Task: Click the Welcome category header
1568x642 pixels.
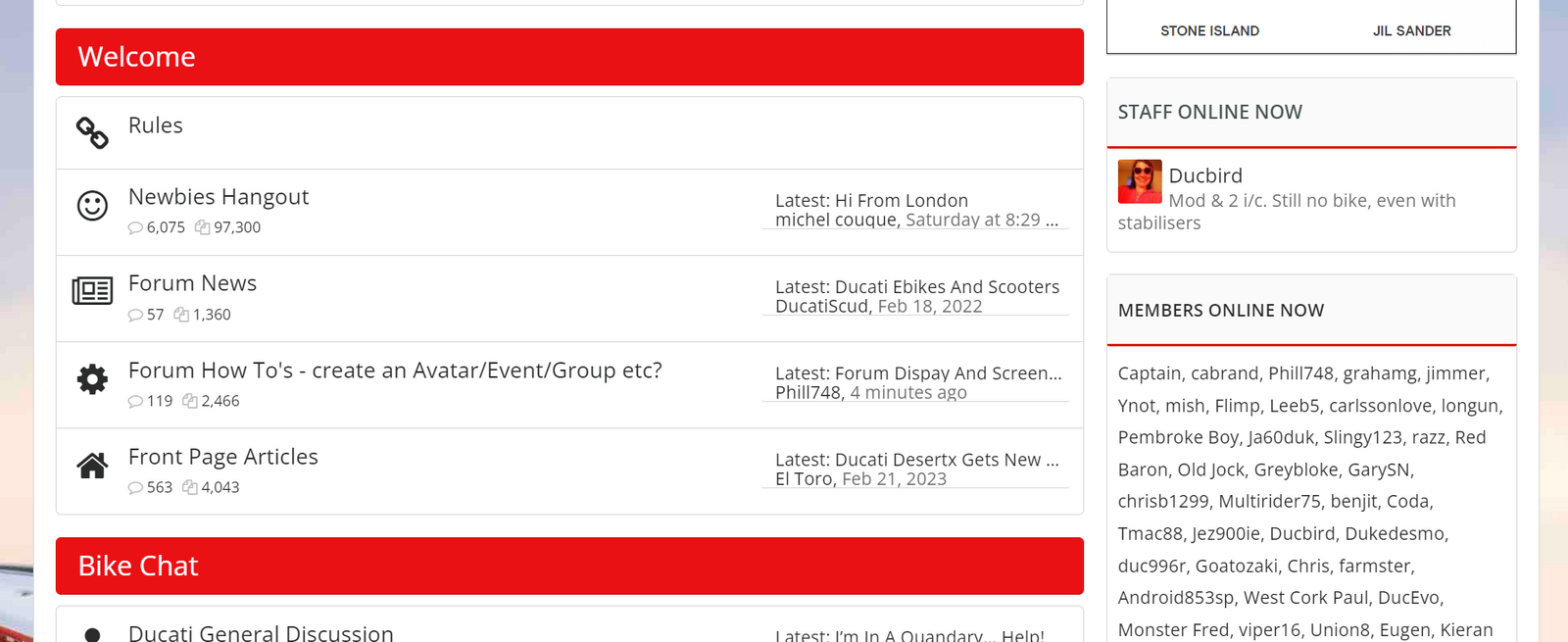Action: tap(136, 57)
